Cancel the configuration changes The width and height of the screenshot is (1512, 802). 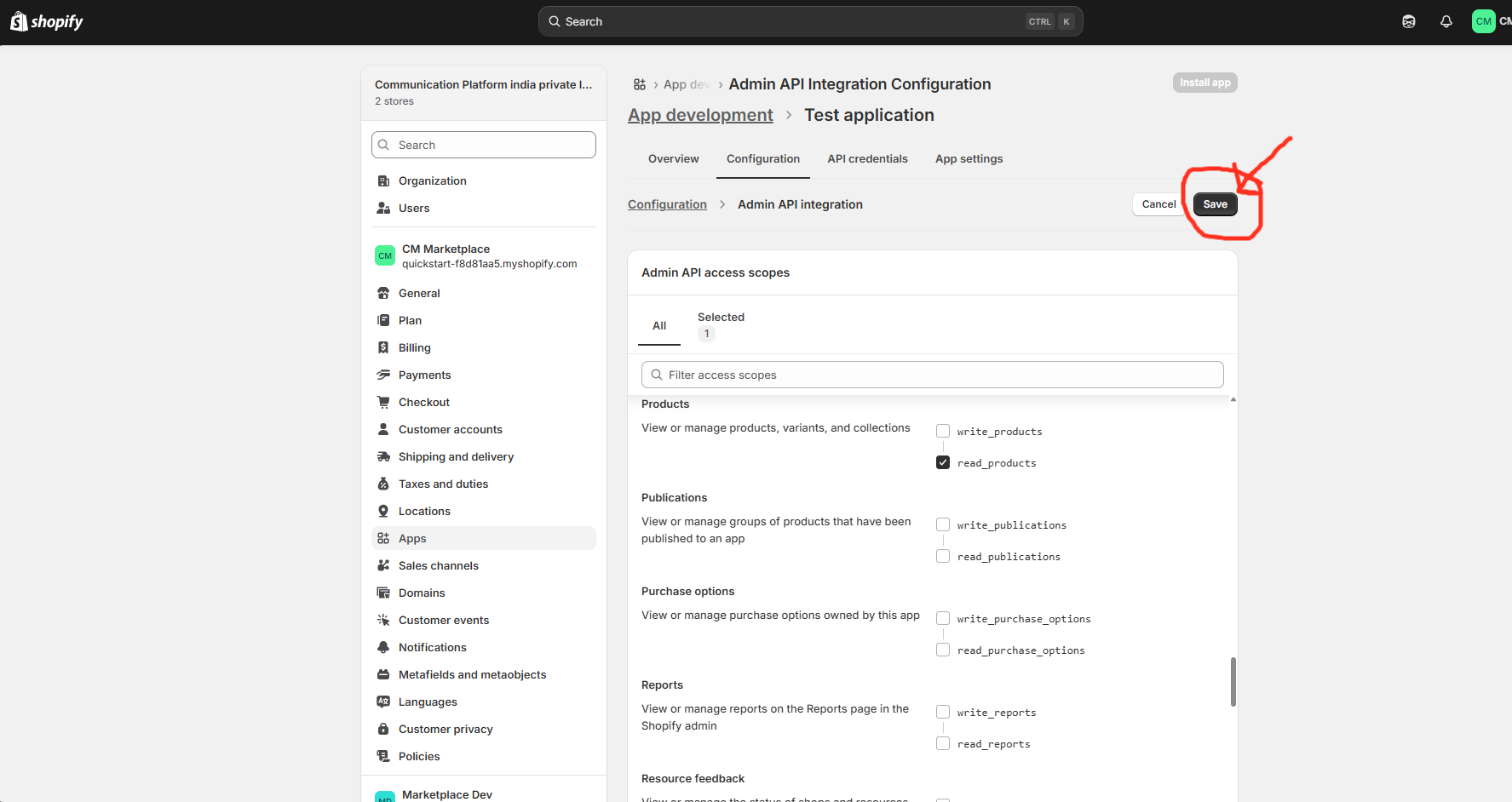pos(1158,204)
